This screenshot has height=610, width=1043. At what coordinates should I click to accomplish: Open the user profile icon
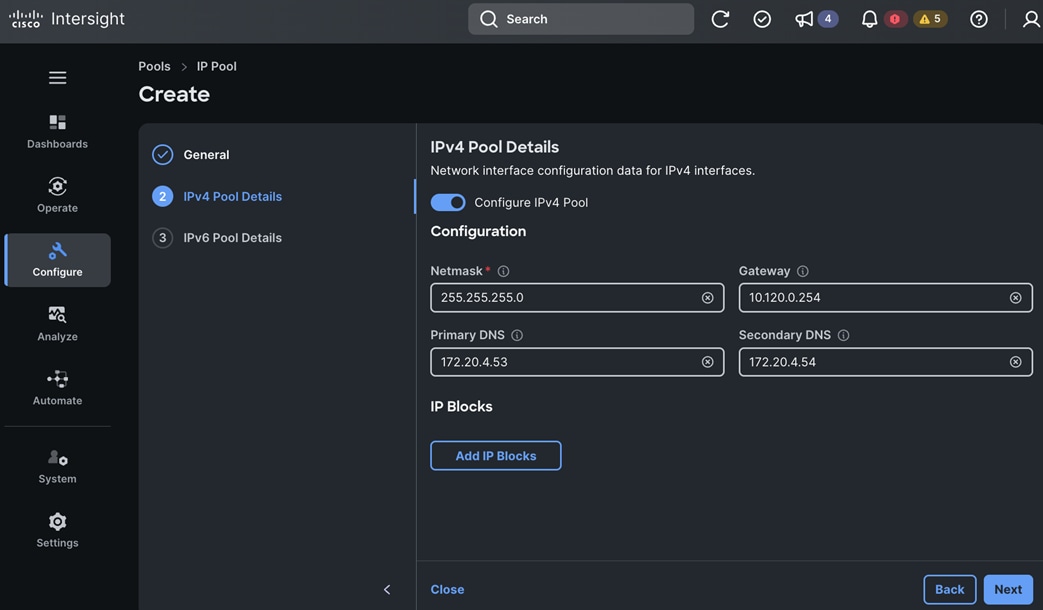[1031, 19]
